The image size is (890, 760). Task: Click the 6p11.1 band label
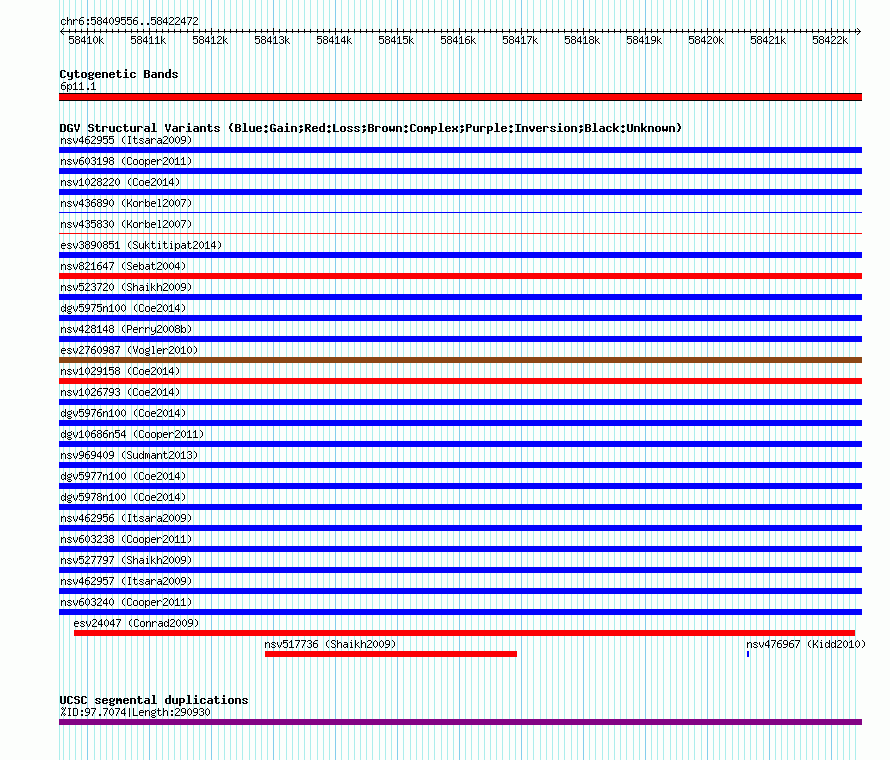point(78,86)
